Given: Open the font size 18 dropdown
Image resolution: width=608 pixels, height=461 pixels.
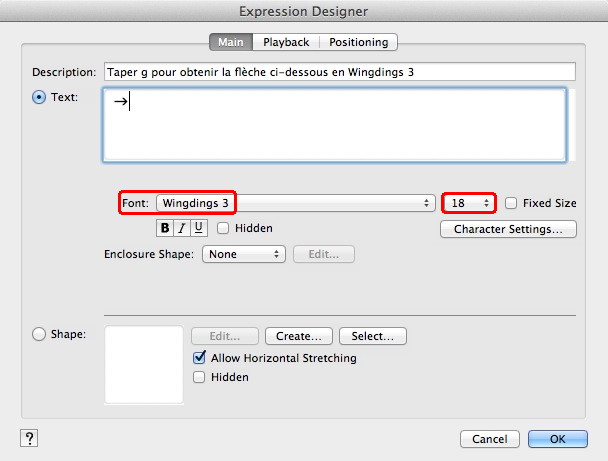Looking at the screenshot, I should [470, 203].
